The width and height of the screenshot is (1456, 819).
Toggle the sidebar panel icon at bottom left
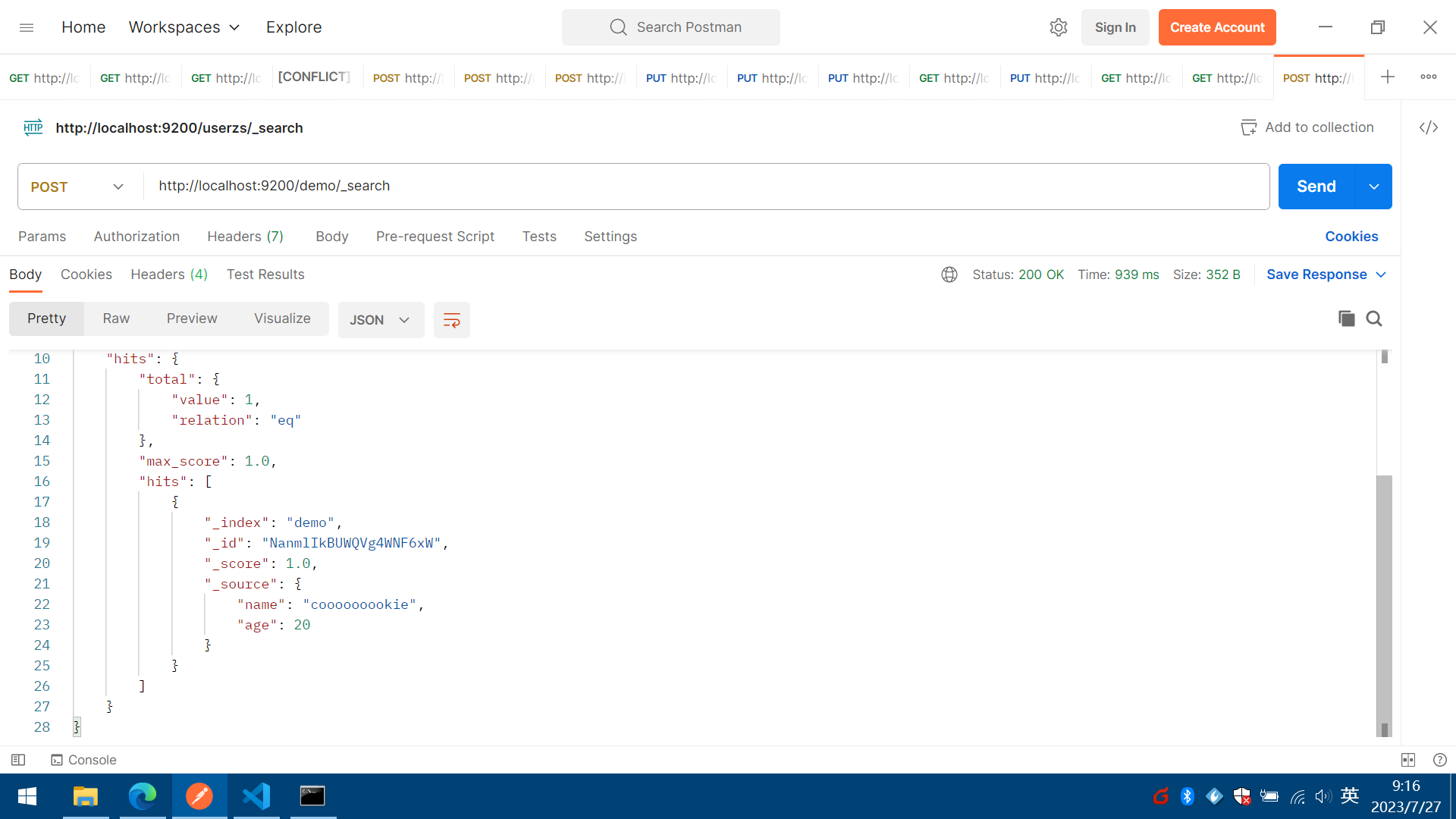tap(18, 760)
